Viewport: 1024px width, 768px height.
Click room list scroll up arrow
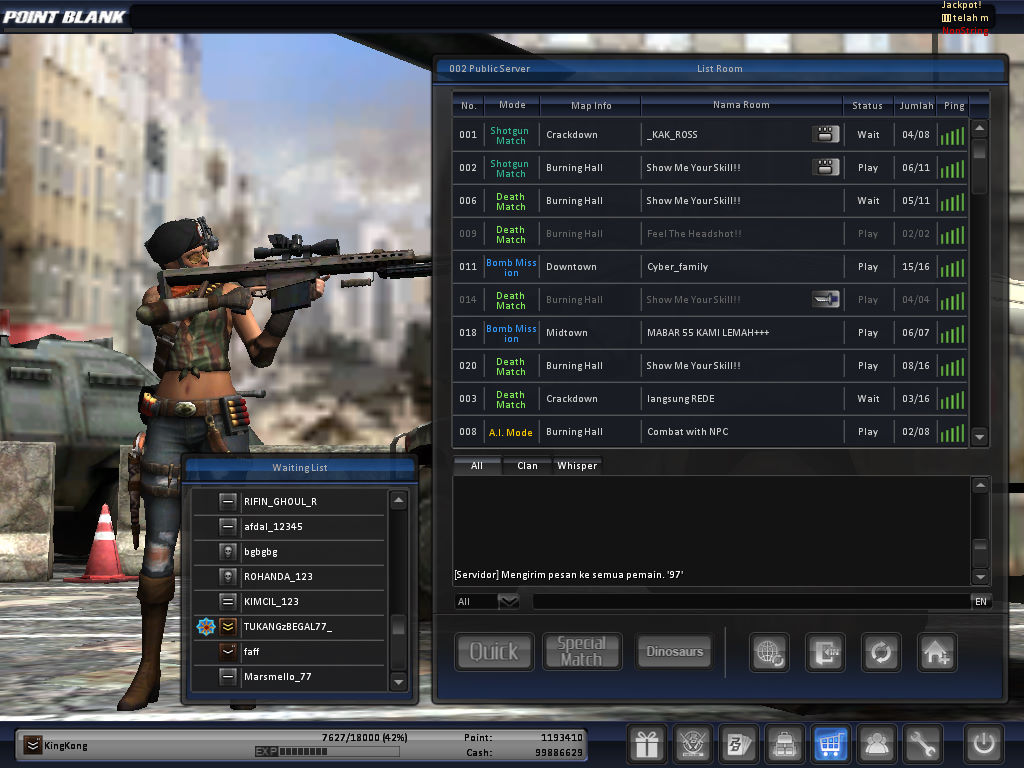coord(979,128)
